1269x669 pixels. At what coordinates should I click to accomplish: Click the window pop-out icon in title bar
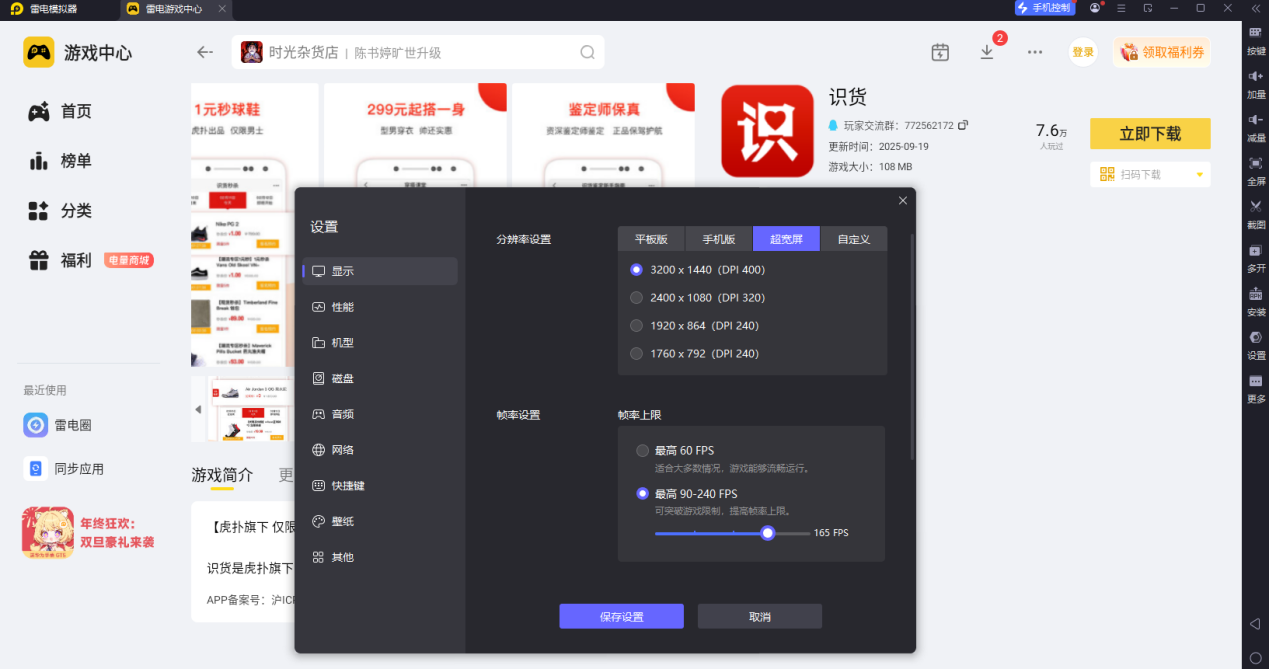pos(1148,8)
